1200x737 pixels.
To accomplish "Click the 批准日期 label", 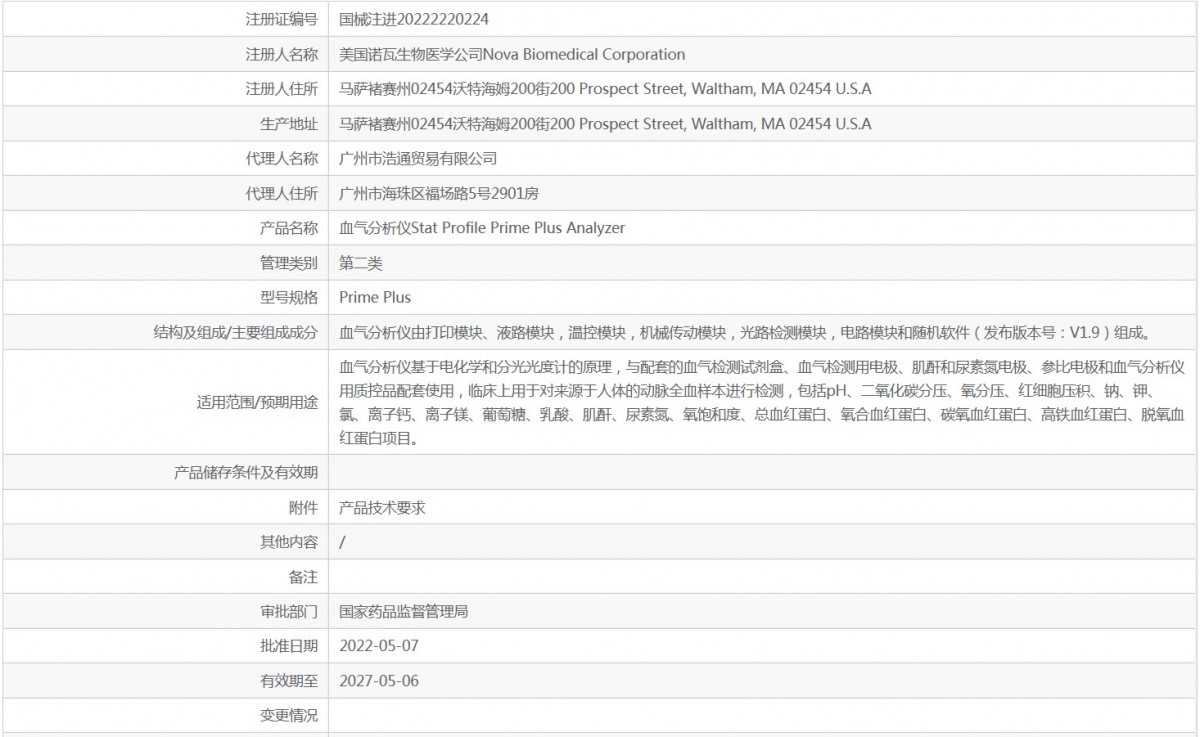I will (x=288, y=646).
